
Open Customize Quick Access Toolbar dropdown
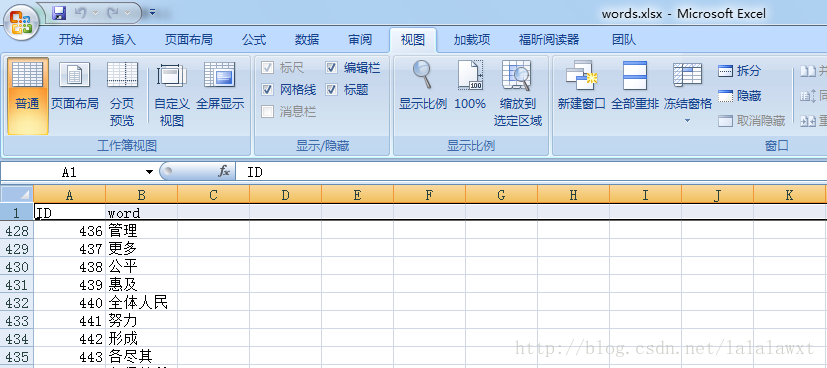point(152,12)
